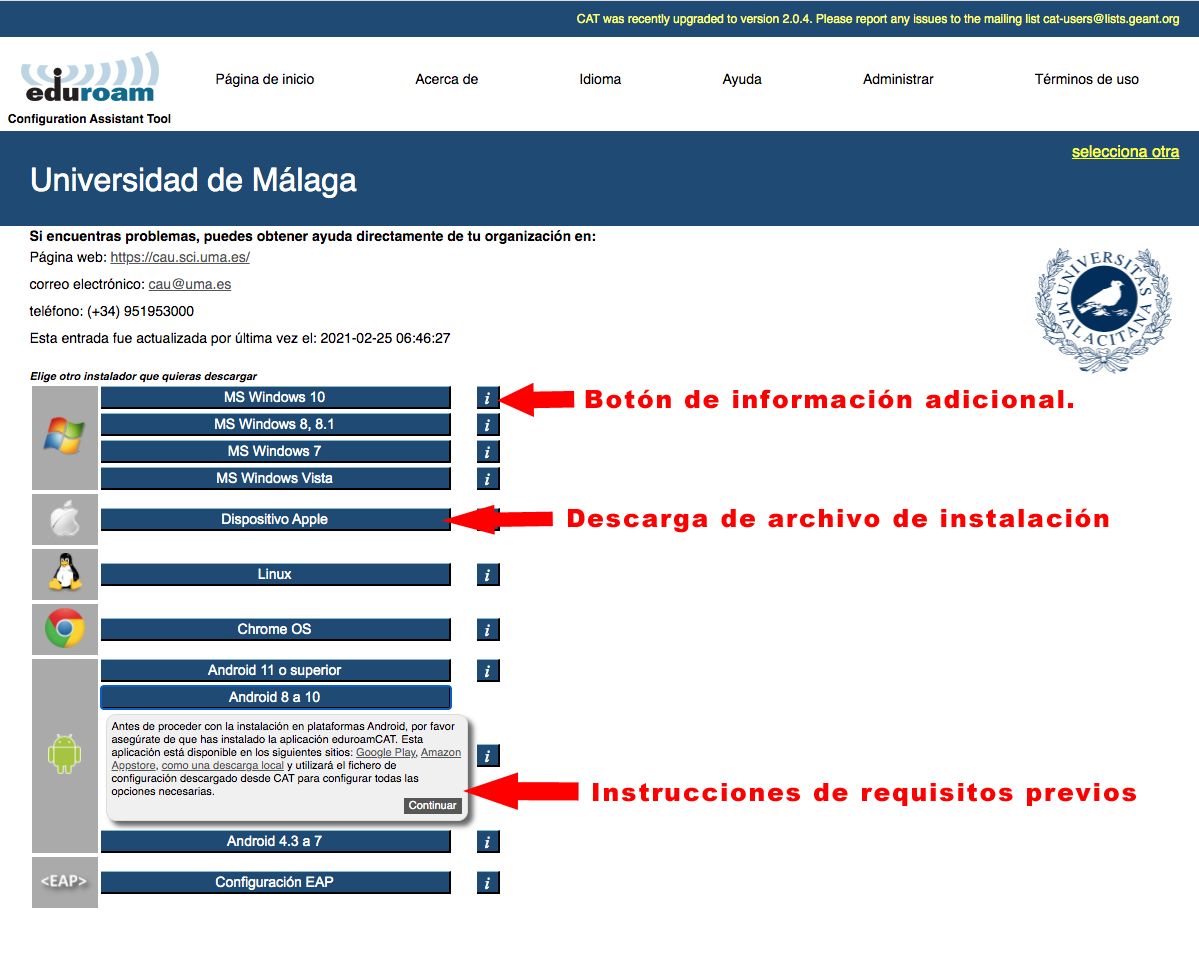The image size is (1199, 955).
Task: Click the eduroam logo
Action: (x=90, y=78)
